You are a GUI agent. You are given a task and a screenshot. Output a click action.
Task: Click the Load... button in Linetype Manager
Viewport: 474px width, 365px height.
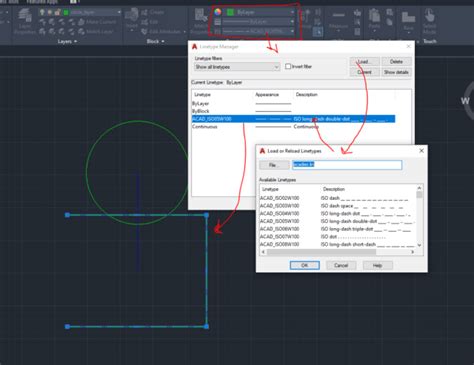pos(364,62)
